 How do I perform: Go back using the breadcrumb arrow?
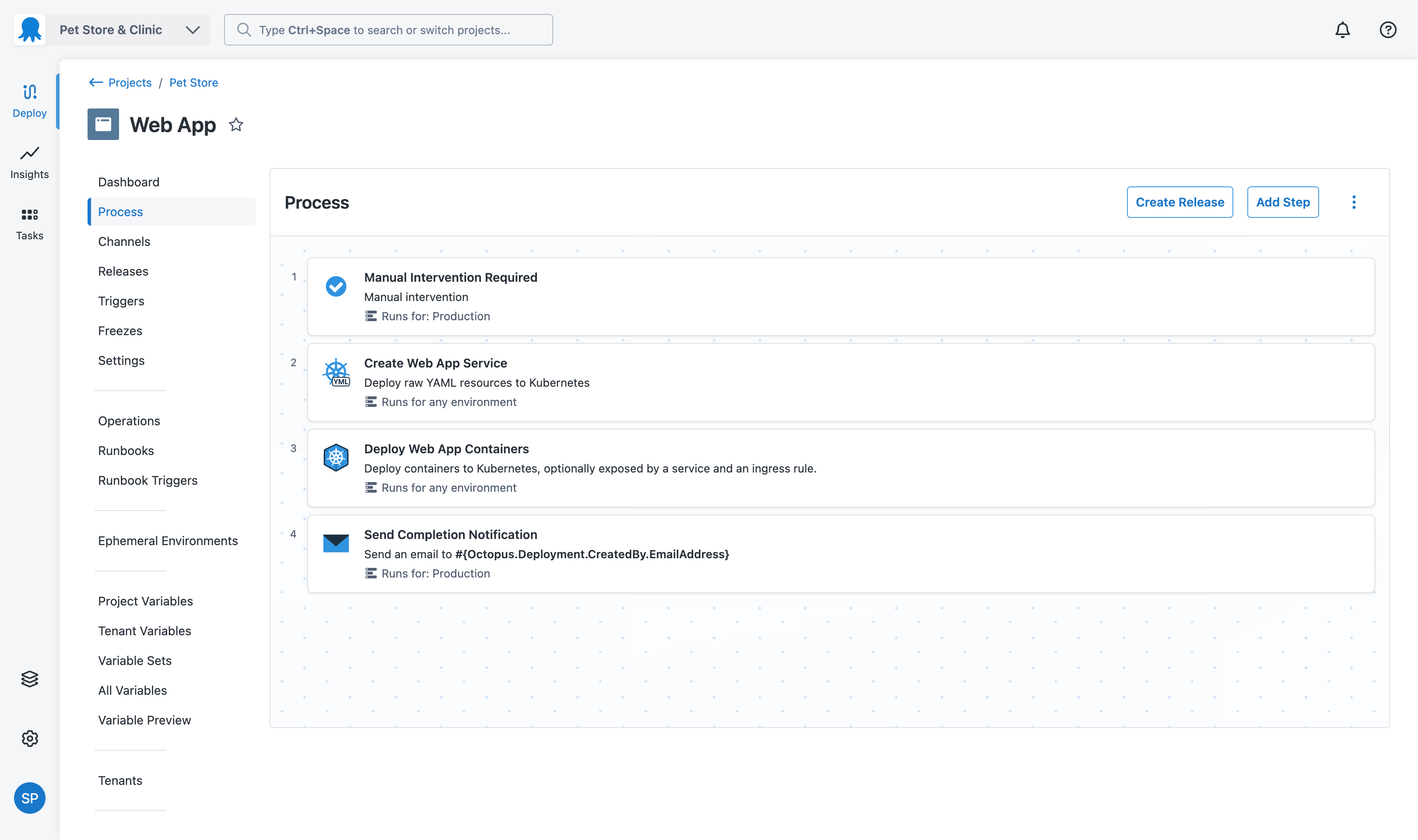tap(96, 83)
